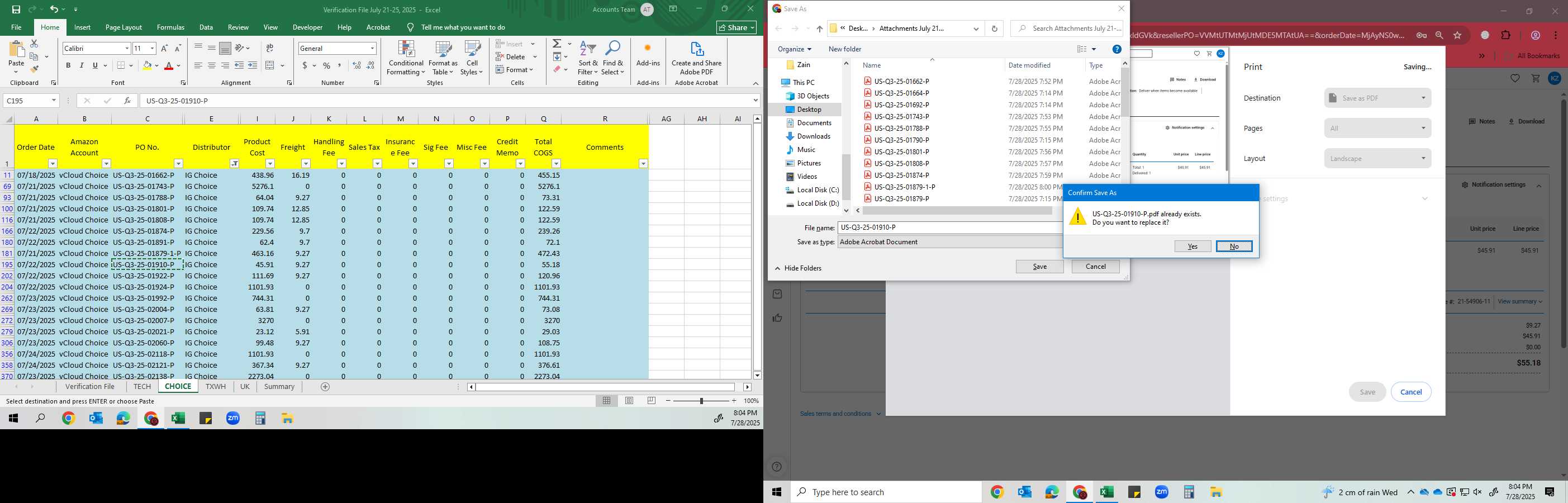
Task: Click the Percent Style icon
Action: tap(327, 66)
